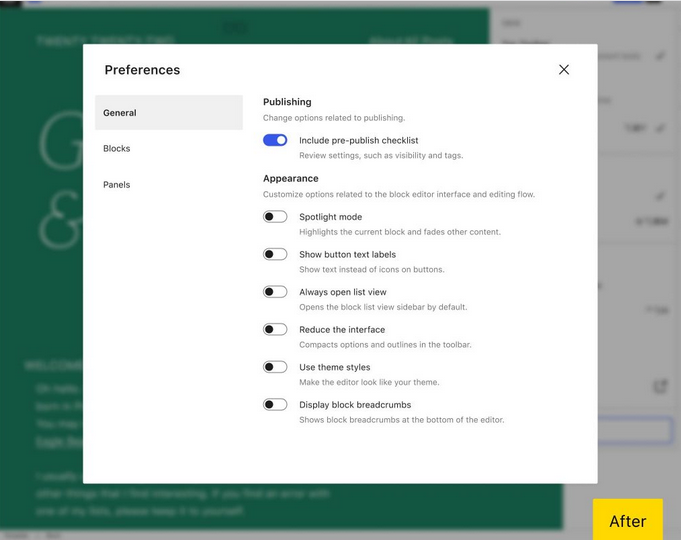Click the external link icon in sidebar
The image size is (681, 540).
(660, 386)
